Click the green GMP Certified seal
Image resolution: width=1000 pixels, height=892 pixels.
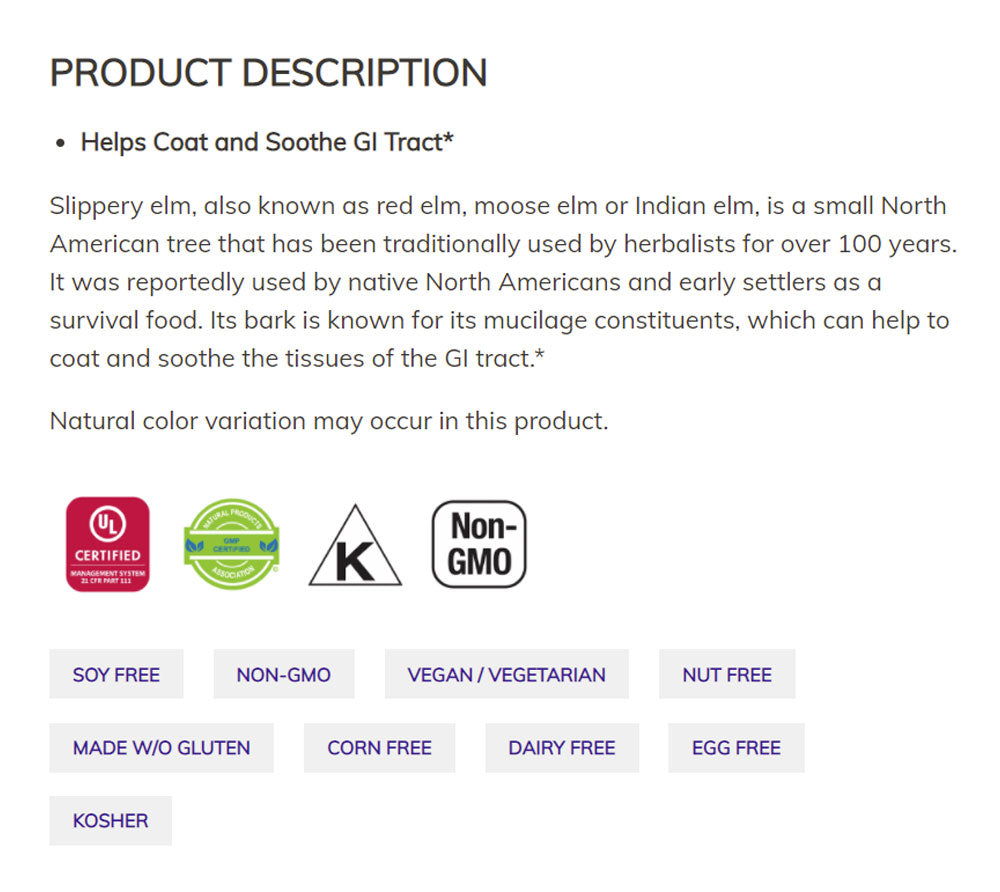[231, 544]
